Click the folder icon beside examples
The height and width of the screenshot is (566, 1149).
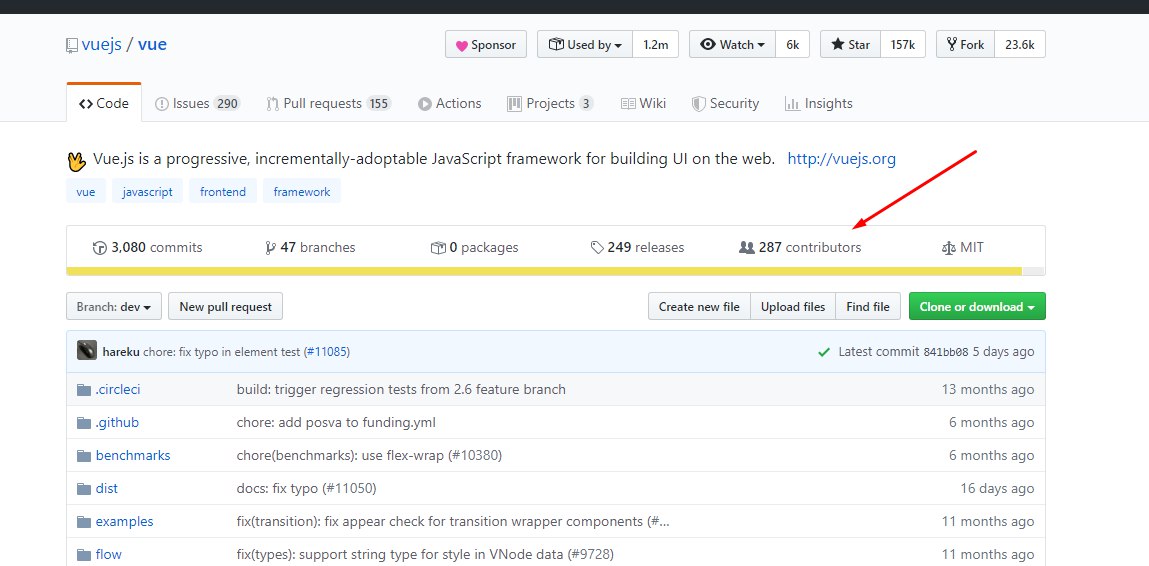pos(84,521)
